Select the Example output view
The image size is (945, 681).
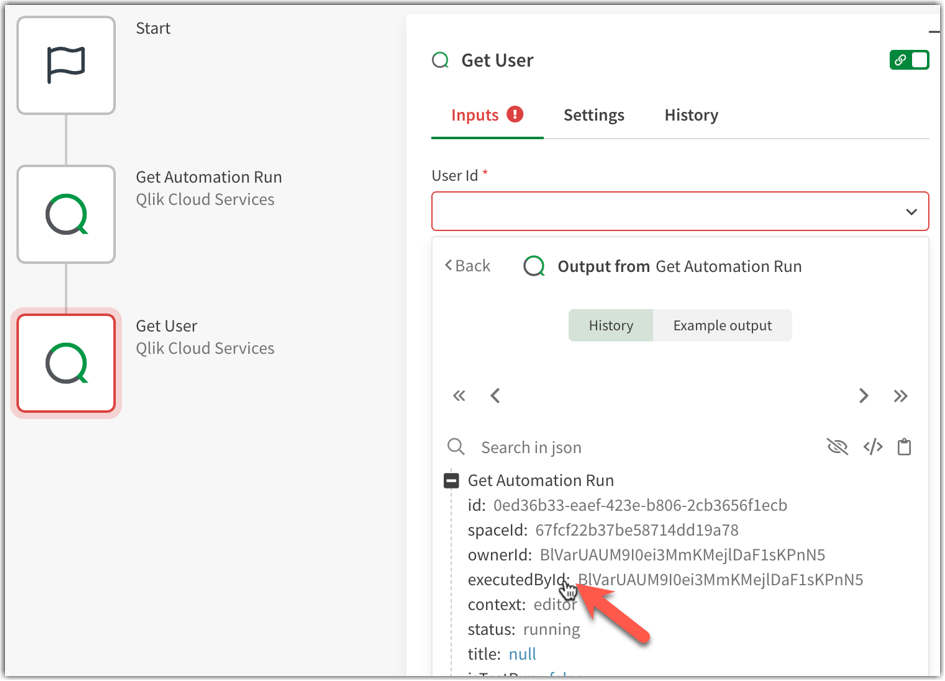pos(722,325)
